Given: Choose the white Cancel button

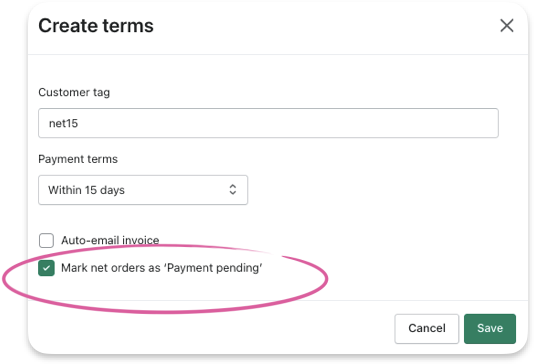Looking at the screenshot, I should point(427,329).
